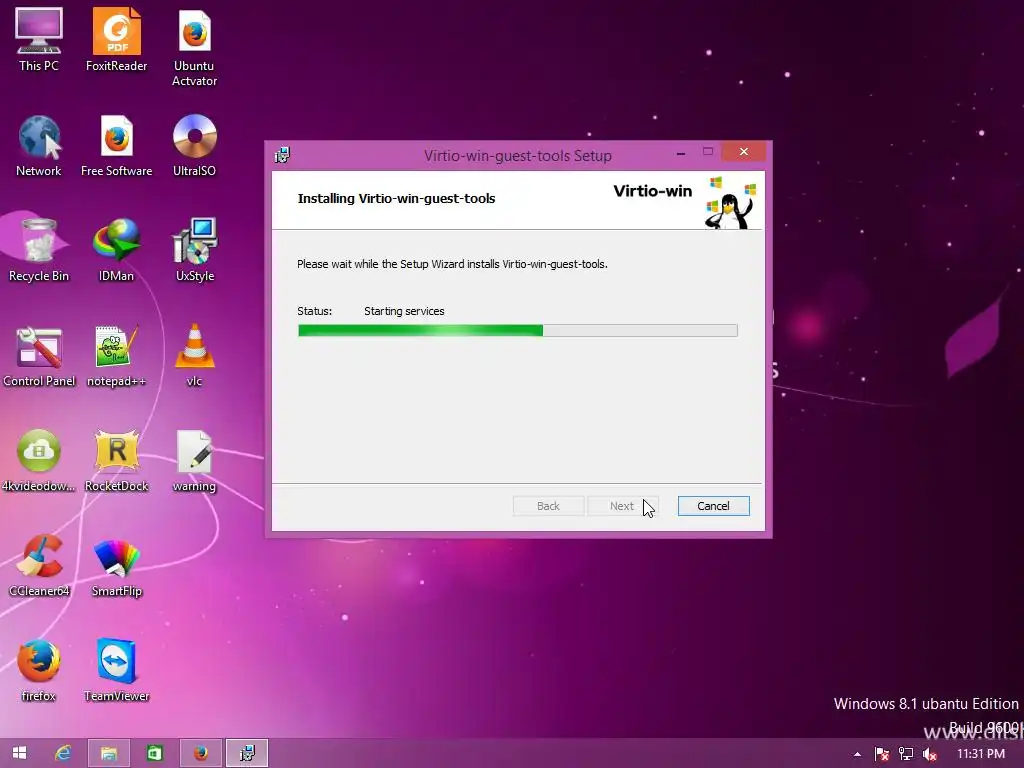1024x768 pixels.
Task: Select the vlc desktop icon
Action: [194, 355]
